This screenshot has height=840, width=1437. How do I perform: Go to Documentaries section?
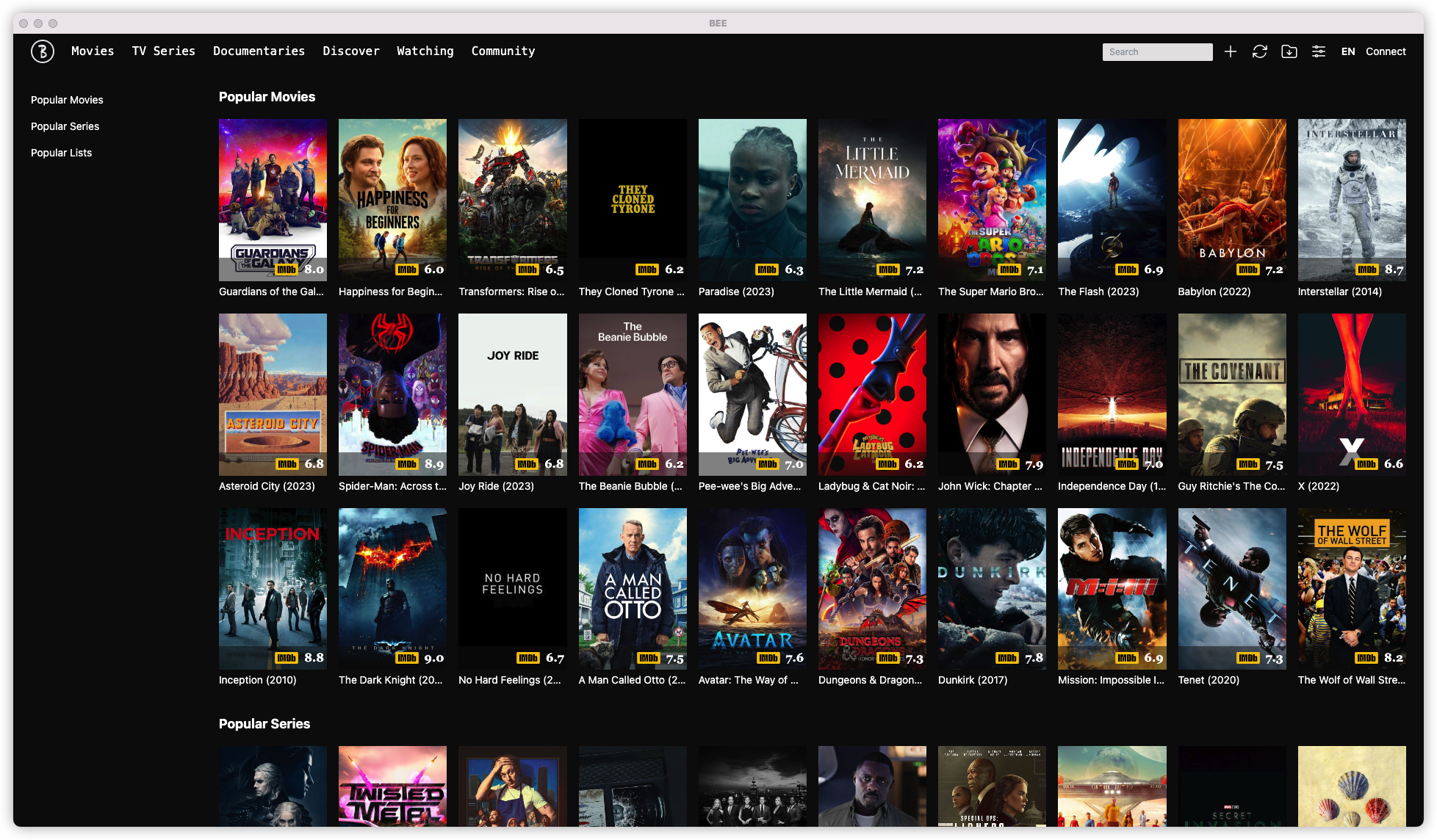[259, 51]
